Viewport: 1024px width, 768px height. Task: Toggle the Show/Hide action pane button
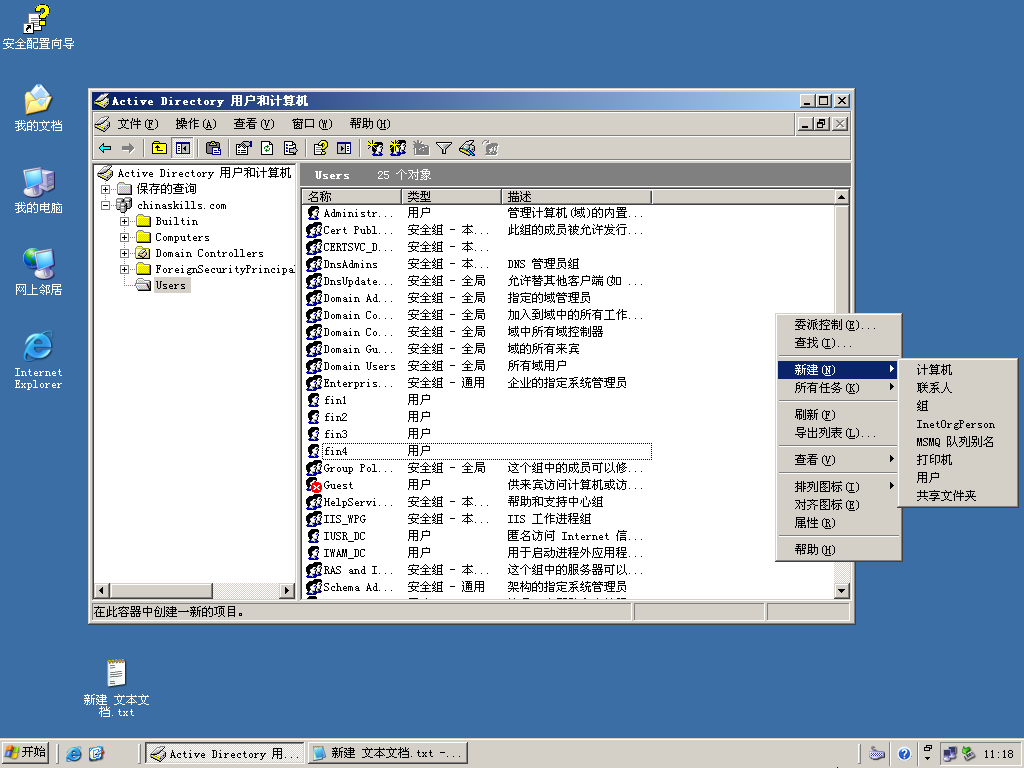pyautogui.click(x=344, y=148)
